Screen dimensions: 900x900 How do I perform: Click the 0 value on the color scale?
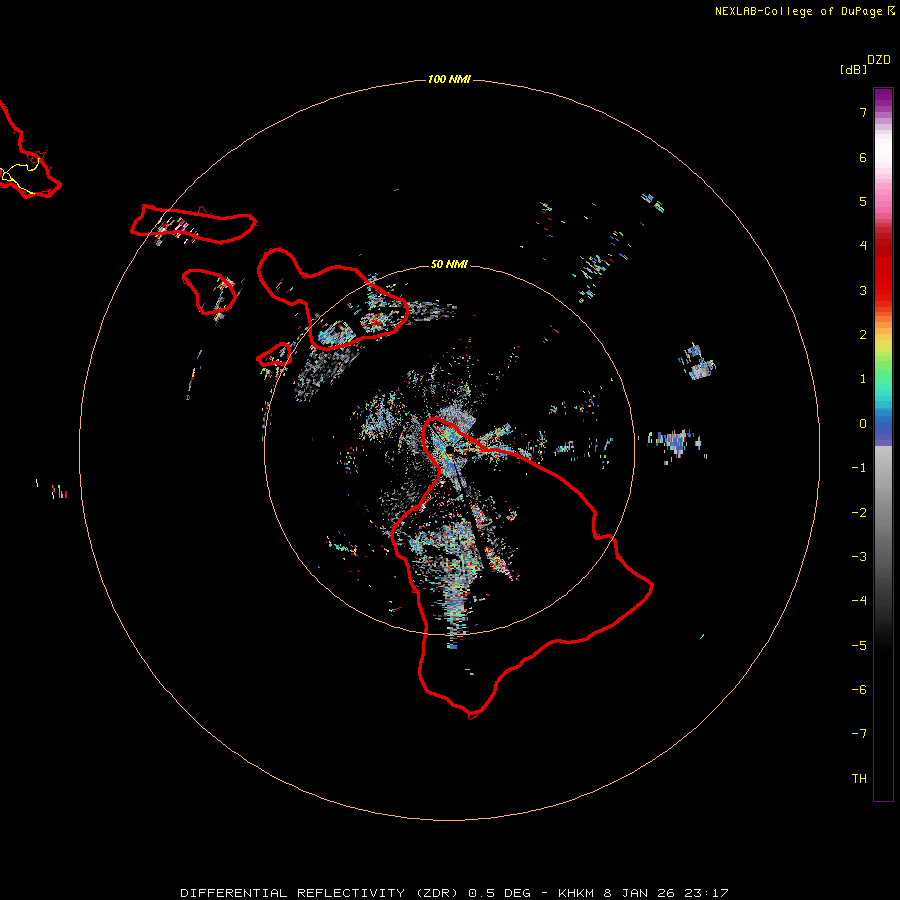click(x=863, y=424)
